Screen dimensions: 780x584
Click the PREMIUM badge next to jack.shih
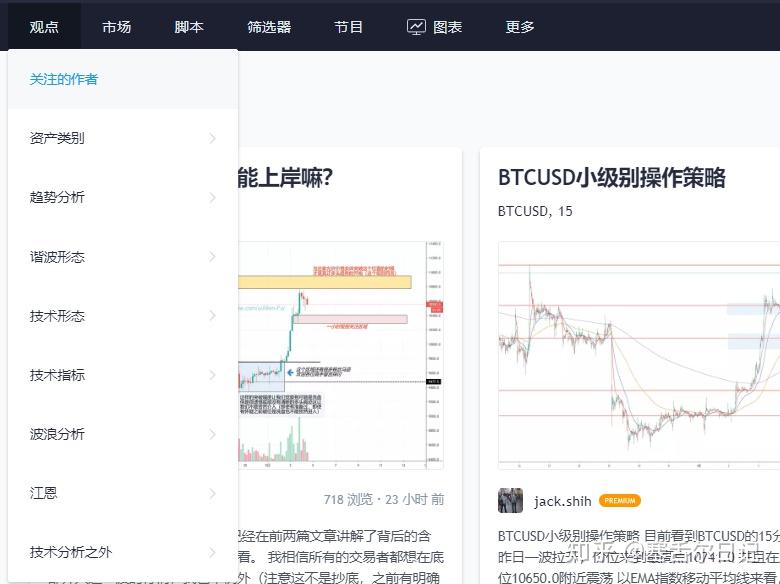[620, 500]
